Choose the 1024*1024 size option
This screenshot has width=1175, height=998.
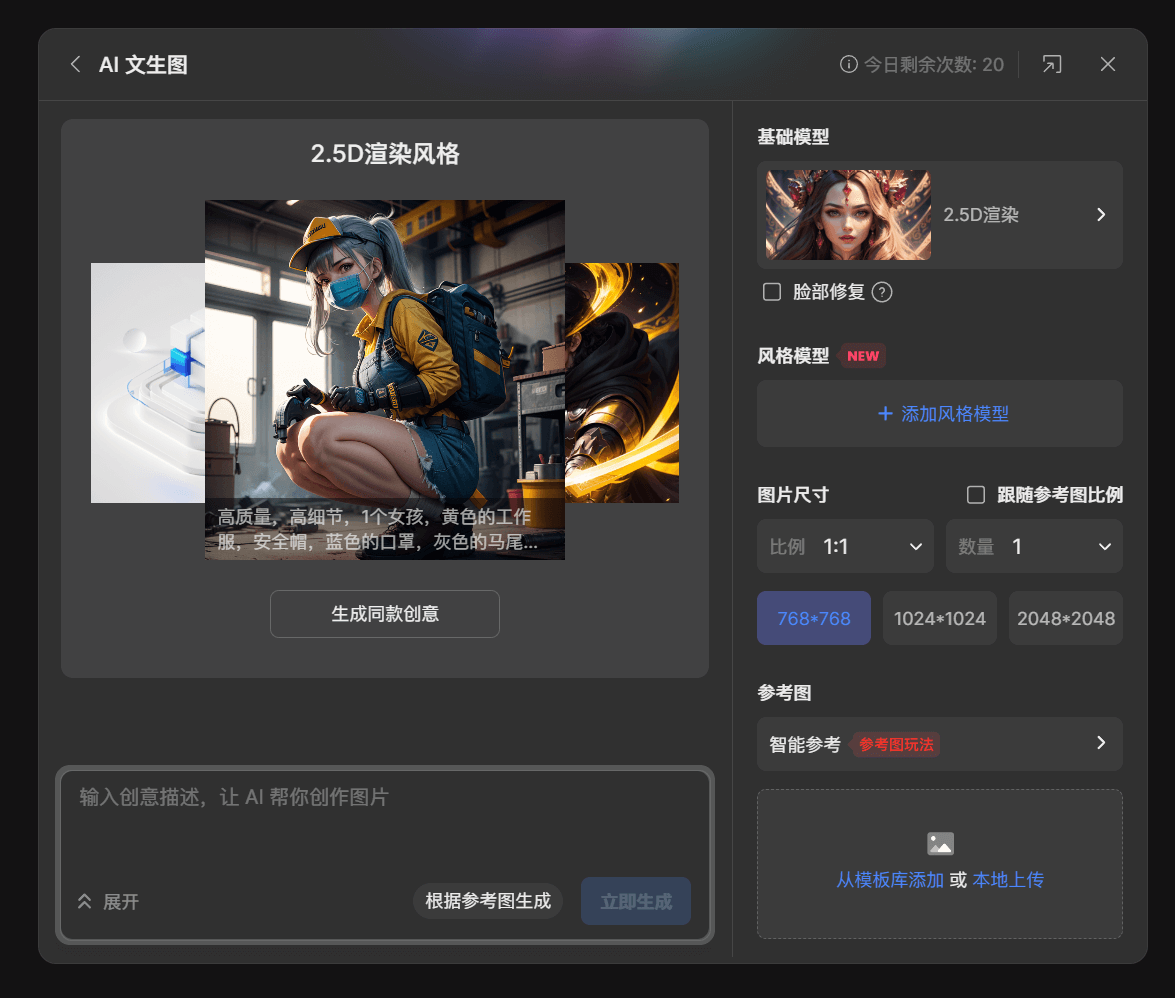(x=939, y=618)
